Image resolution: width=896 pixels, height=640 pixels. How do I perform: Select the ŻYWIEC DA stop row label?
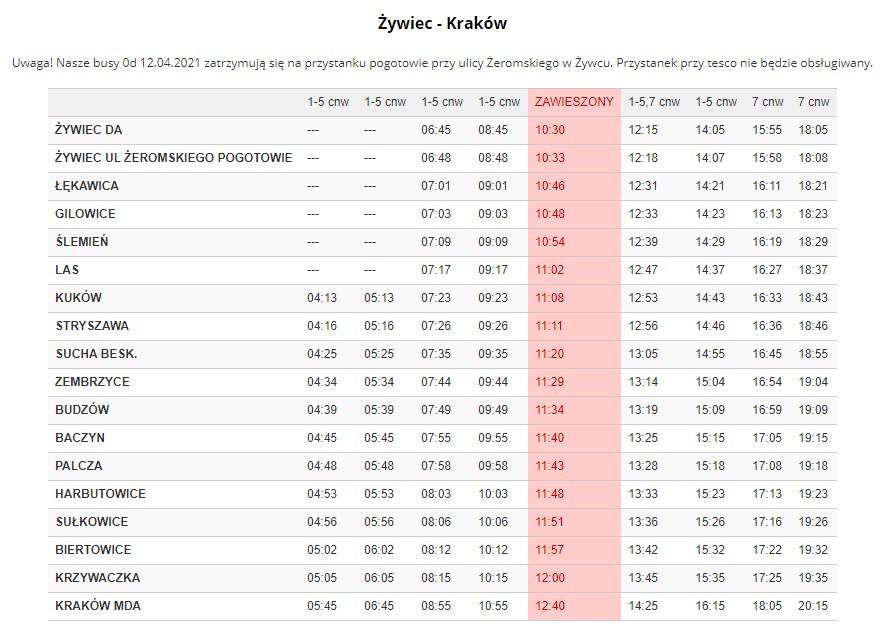89,130
